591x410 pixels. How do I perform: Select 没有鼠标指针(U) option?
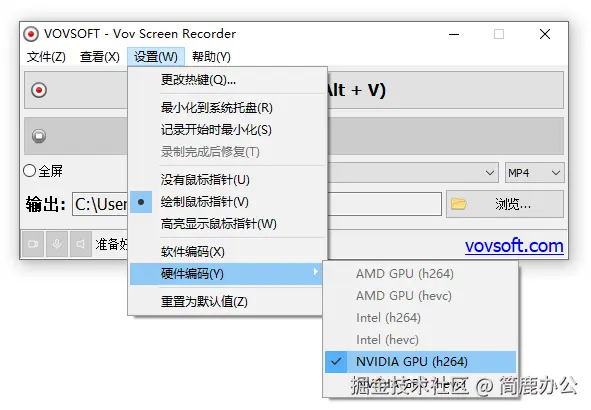[x=228, y=180]
